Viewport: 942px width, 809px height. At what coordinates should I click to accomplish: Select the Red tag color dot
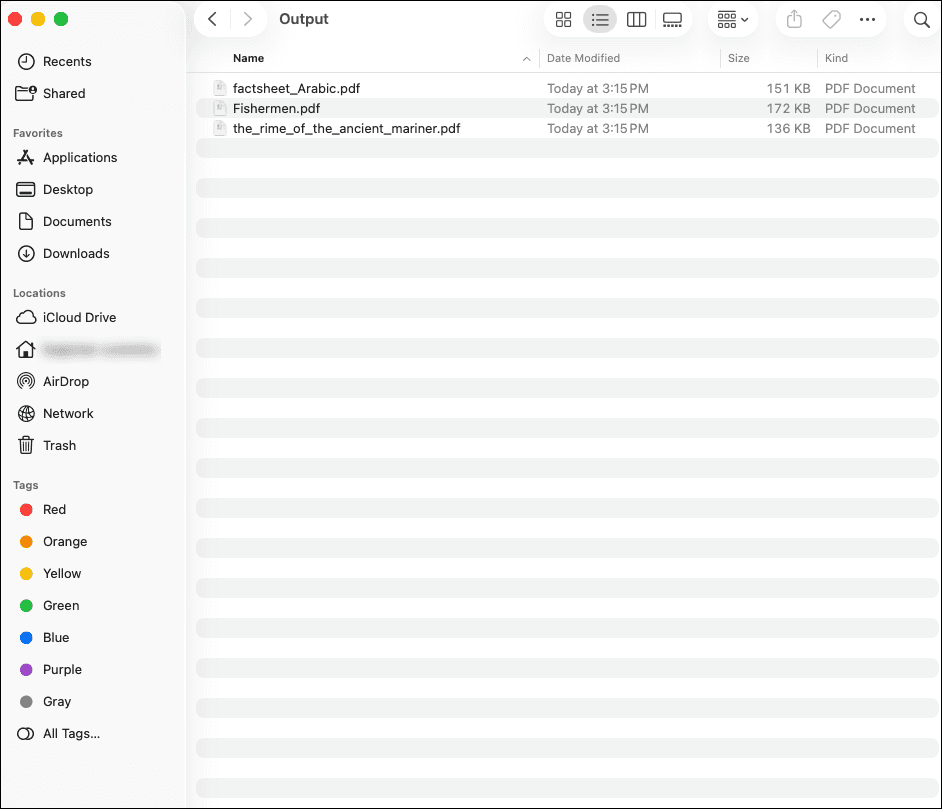(x=26, y=510)
